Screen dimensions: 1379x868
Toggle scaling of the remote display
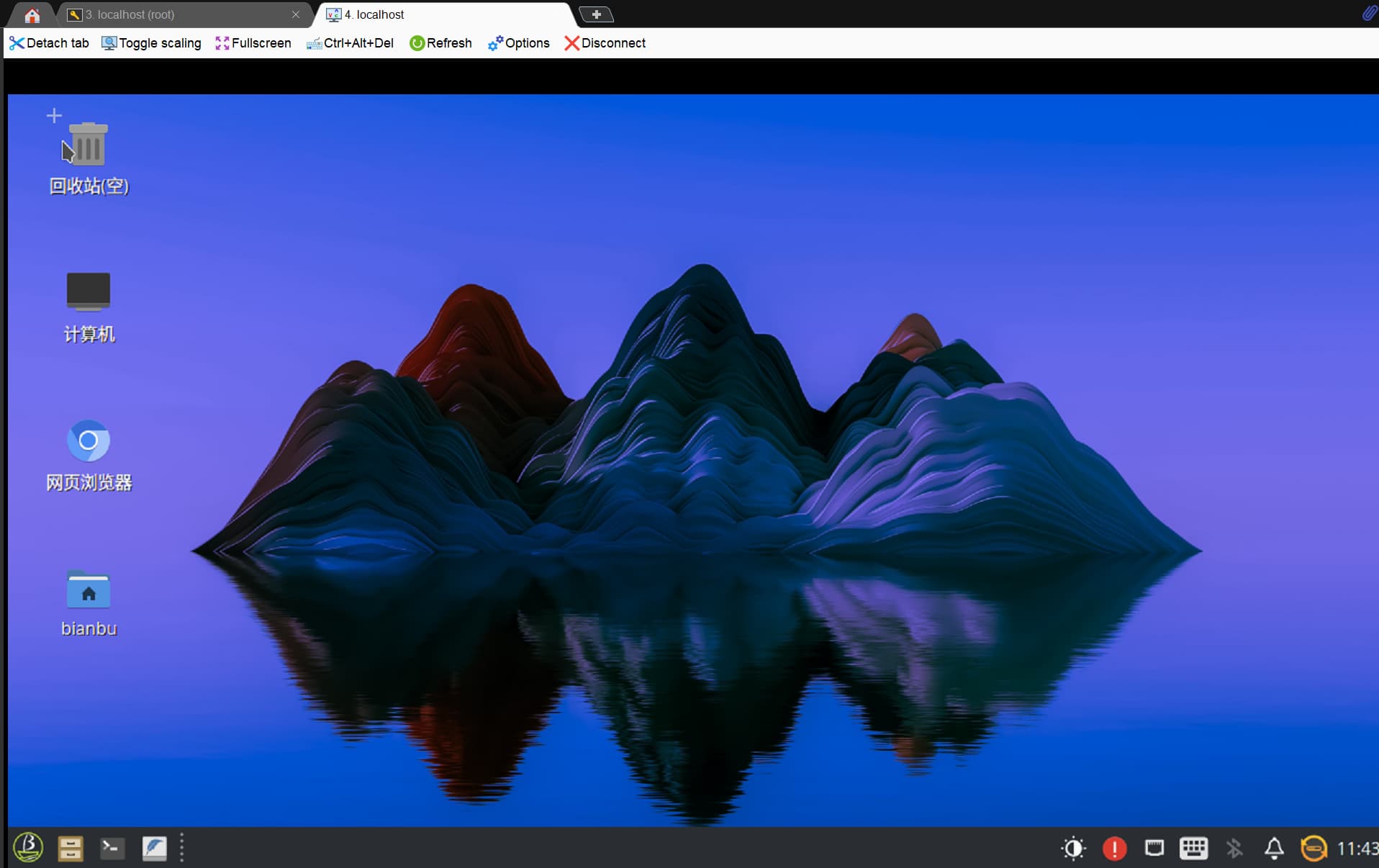tap(151, 43)
